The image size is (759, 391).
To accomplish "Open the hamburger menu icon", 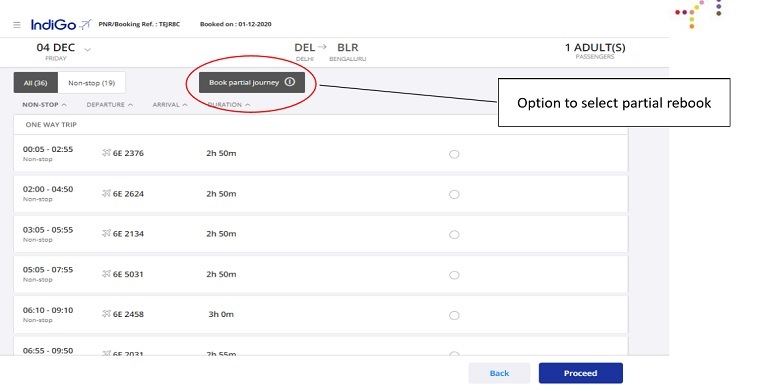I will [x=17, y=25].
